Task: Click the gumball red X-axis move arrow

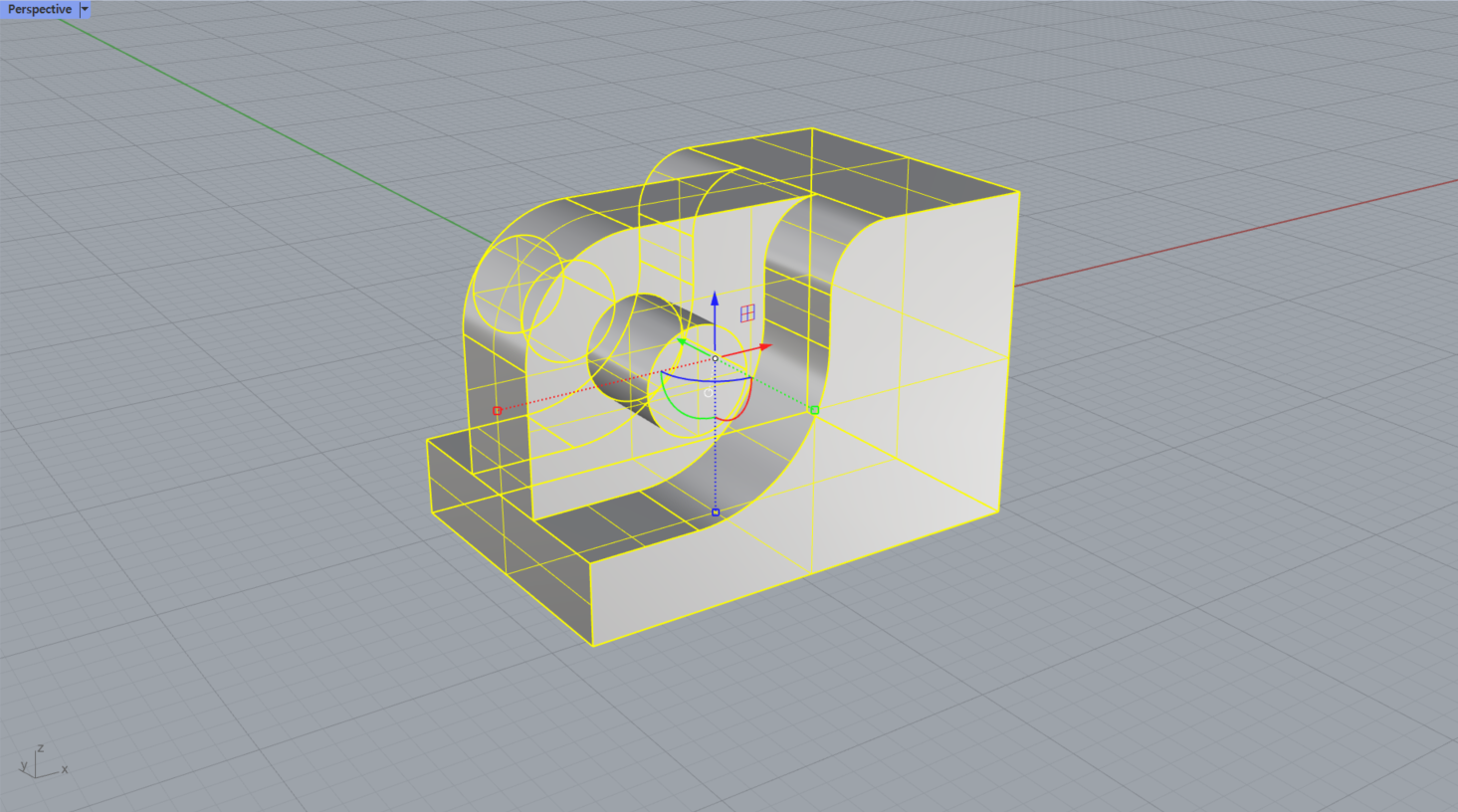Action: click(x=765, y=346)
